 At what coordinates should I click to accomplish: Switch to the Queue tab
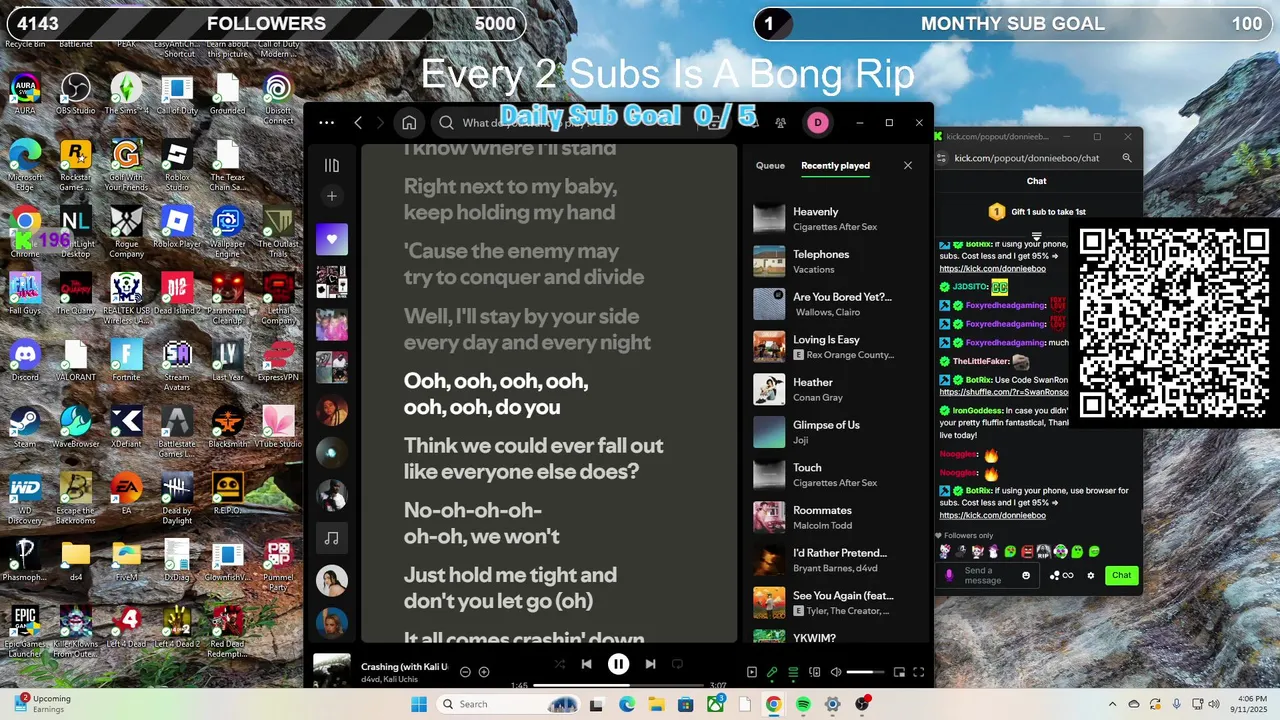click(770, 166)
